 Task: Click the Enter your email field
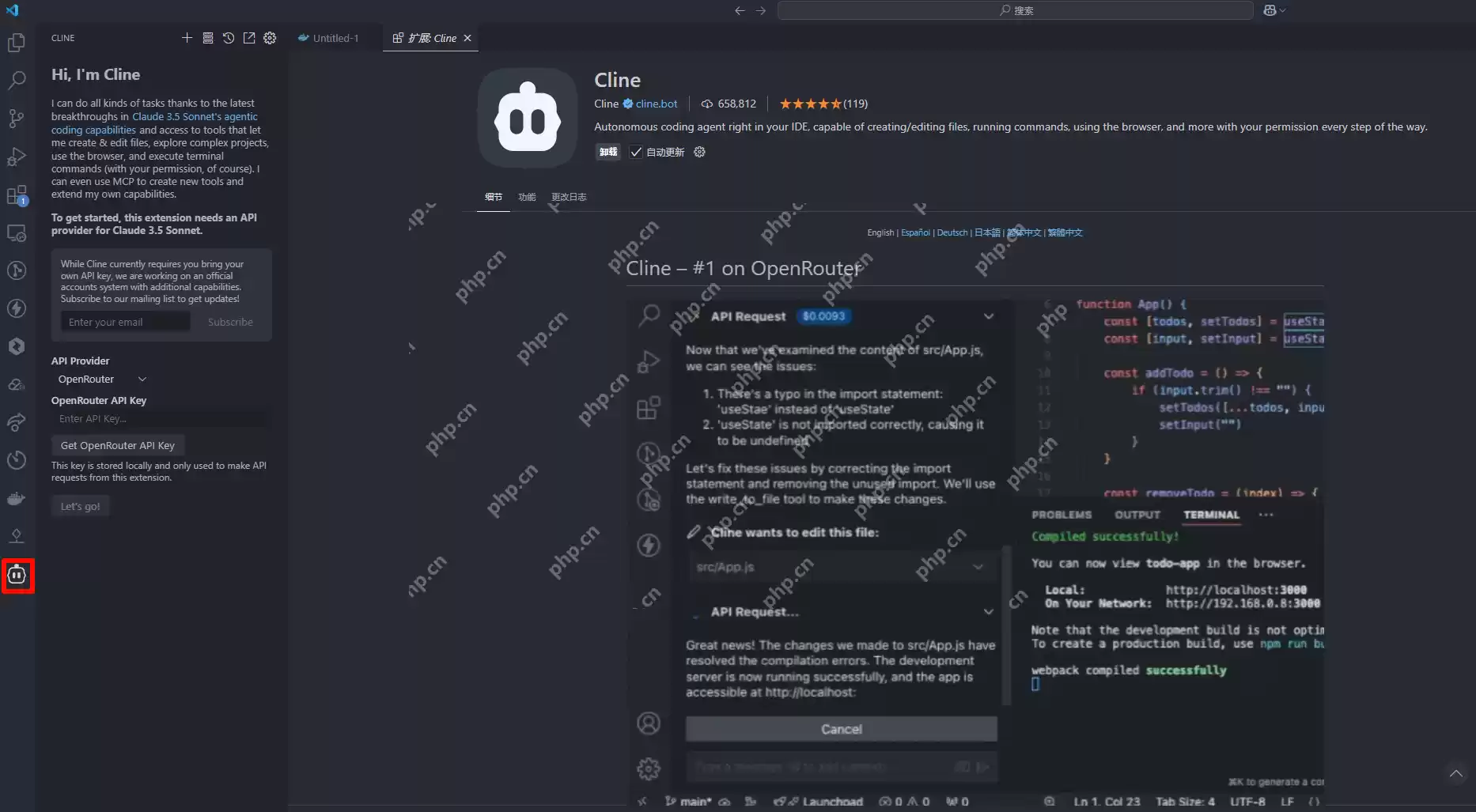point(125,322)
